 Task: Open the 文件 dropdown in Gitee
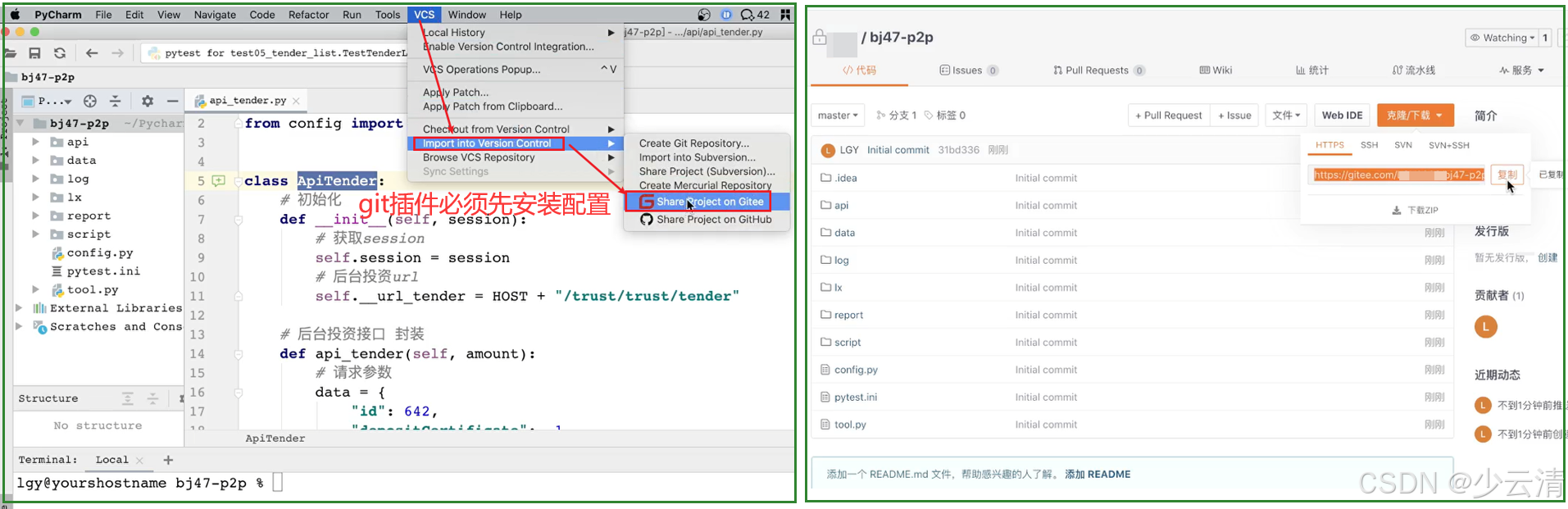click(1286, 116)
